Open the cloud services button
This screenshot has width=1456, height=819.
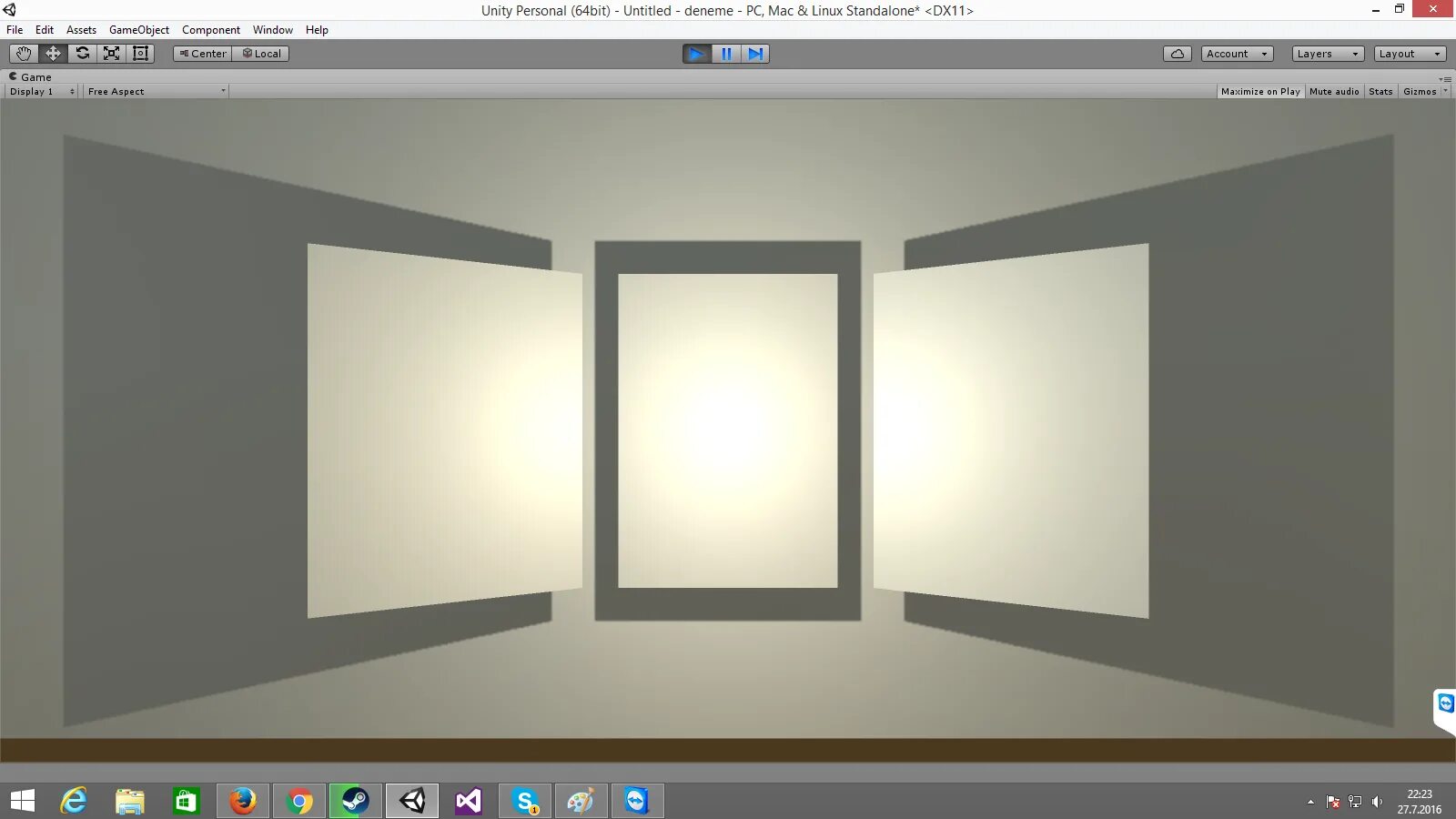tap(1178, 54)
